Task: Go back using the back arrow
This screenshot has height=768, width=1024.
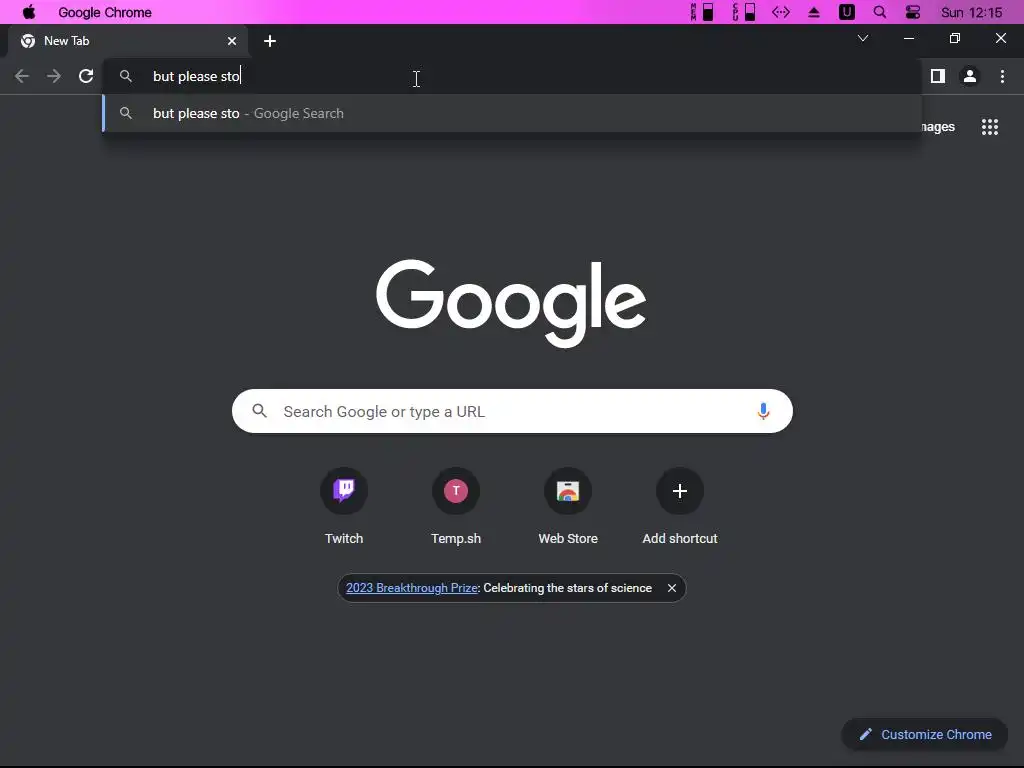Action: pos(22,76)
